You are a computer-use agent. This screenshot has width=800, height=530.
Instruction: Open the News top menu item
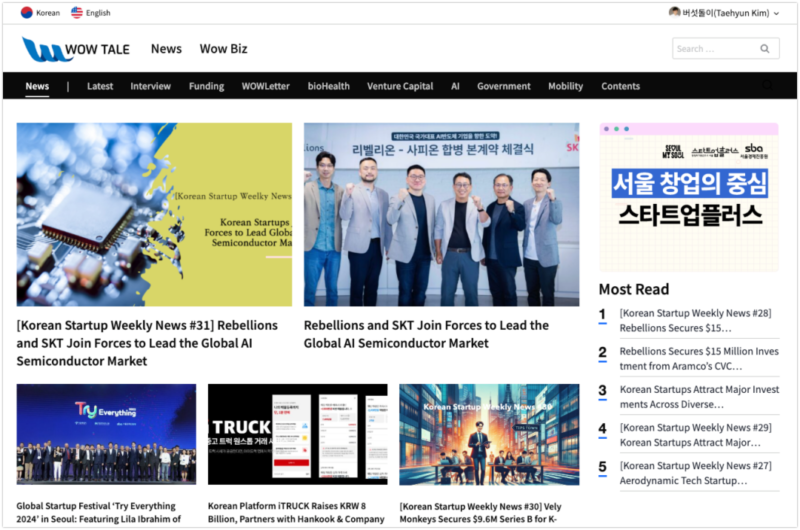pyautogui.click(x=166, y=49)
